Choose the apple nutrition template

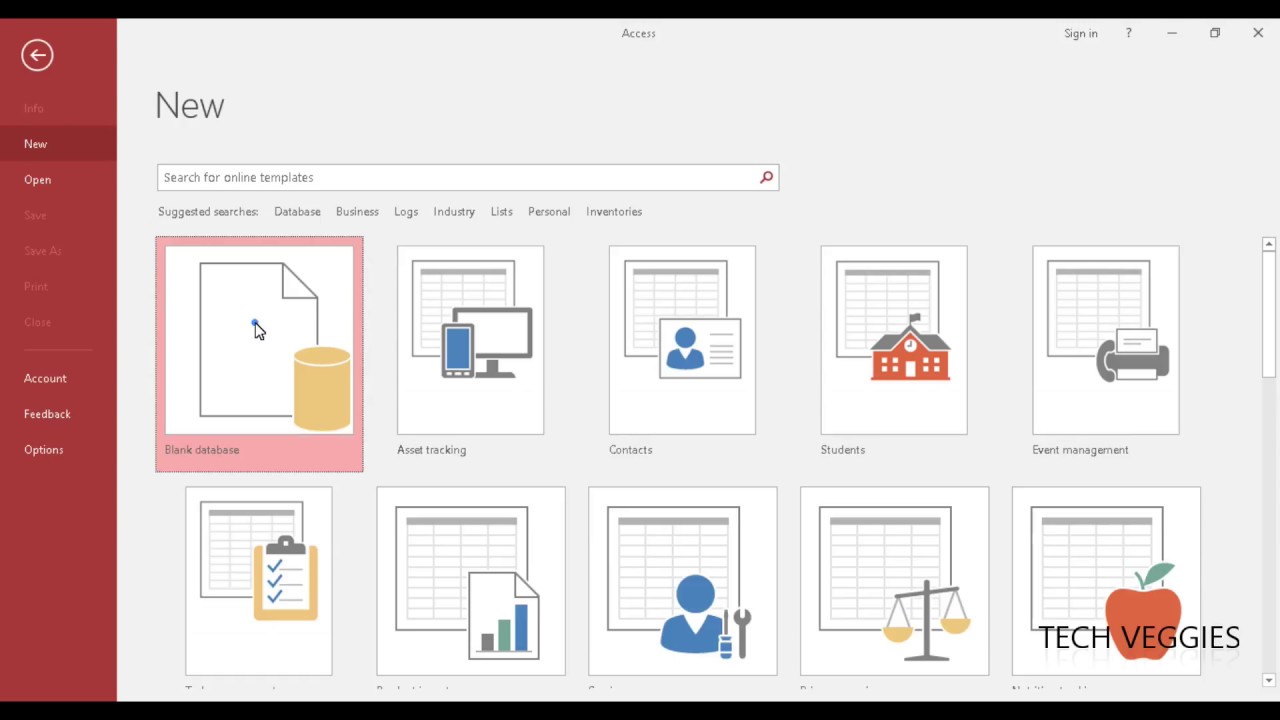pyautogui.click(x=1107, y=581)
